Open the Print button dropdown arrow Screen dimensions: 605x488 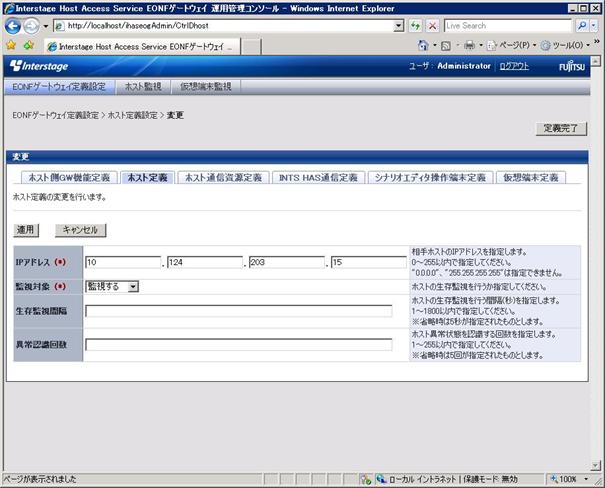tap(481, 46)
